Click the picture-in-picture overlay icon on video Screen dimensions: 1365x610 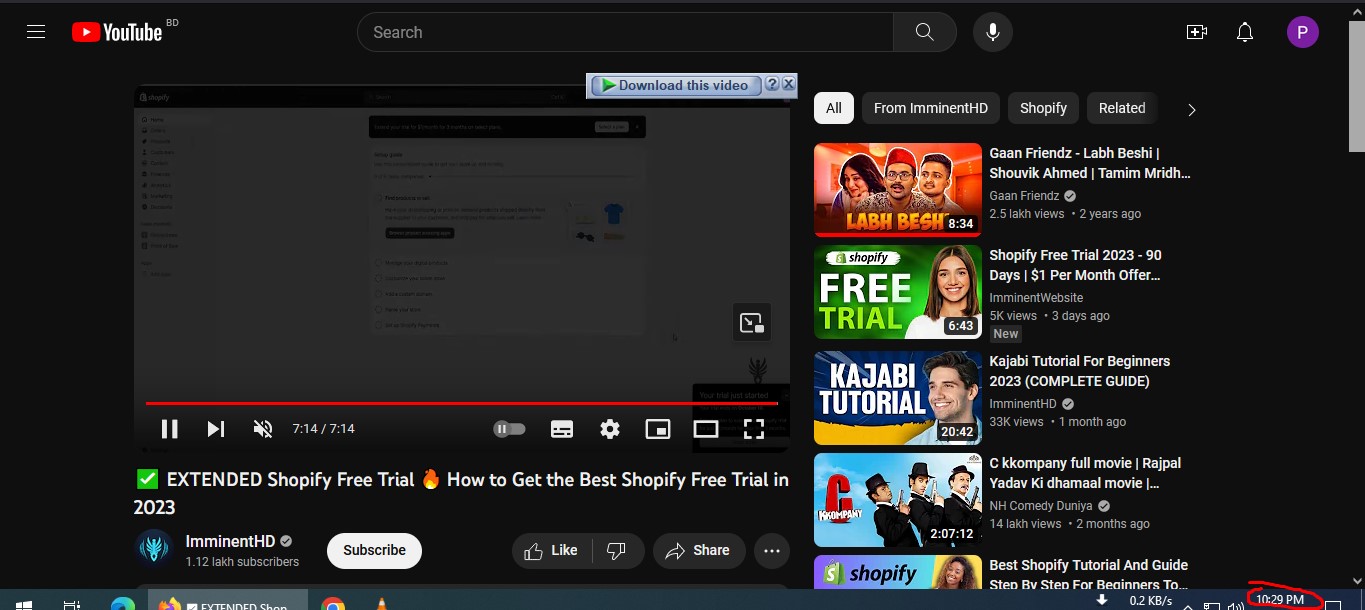(x=752, y=322)
